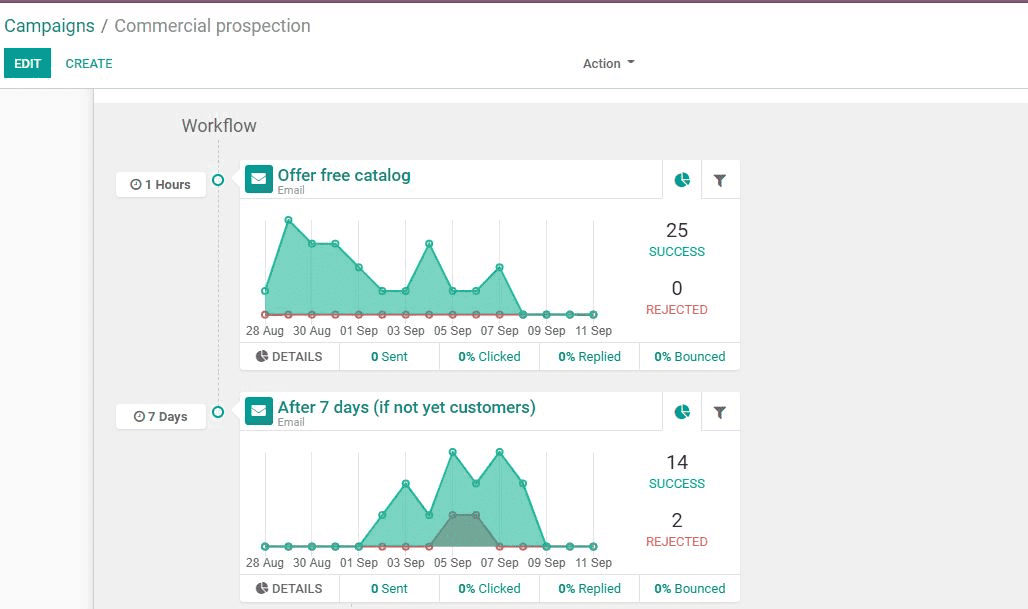1028x609 pixels.
Task: Click 0% Bounced under After 7 days activity
Action: (x=690, y=589)
